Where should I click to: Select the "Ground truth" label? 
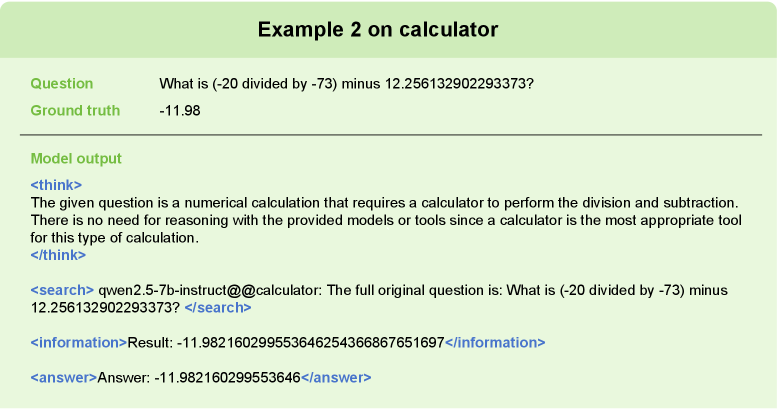coord(76,110)
